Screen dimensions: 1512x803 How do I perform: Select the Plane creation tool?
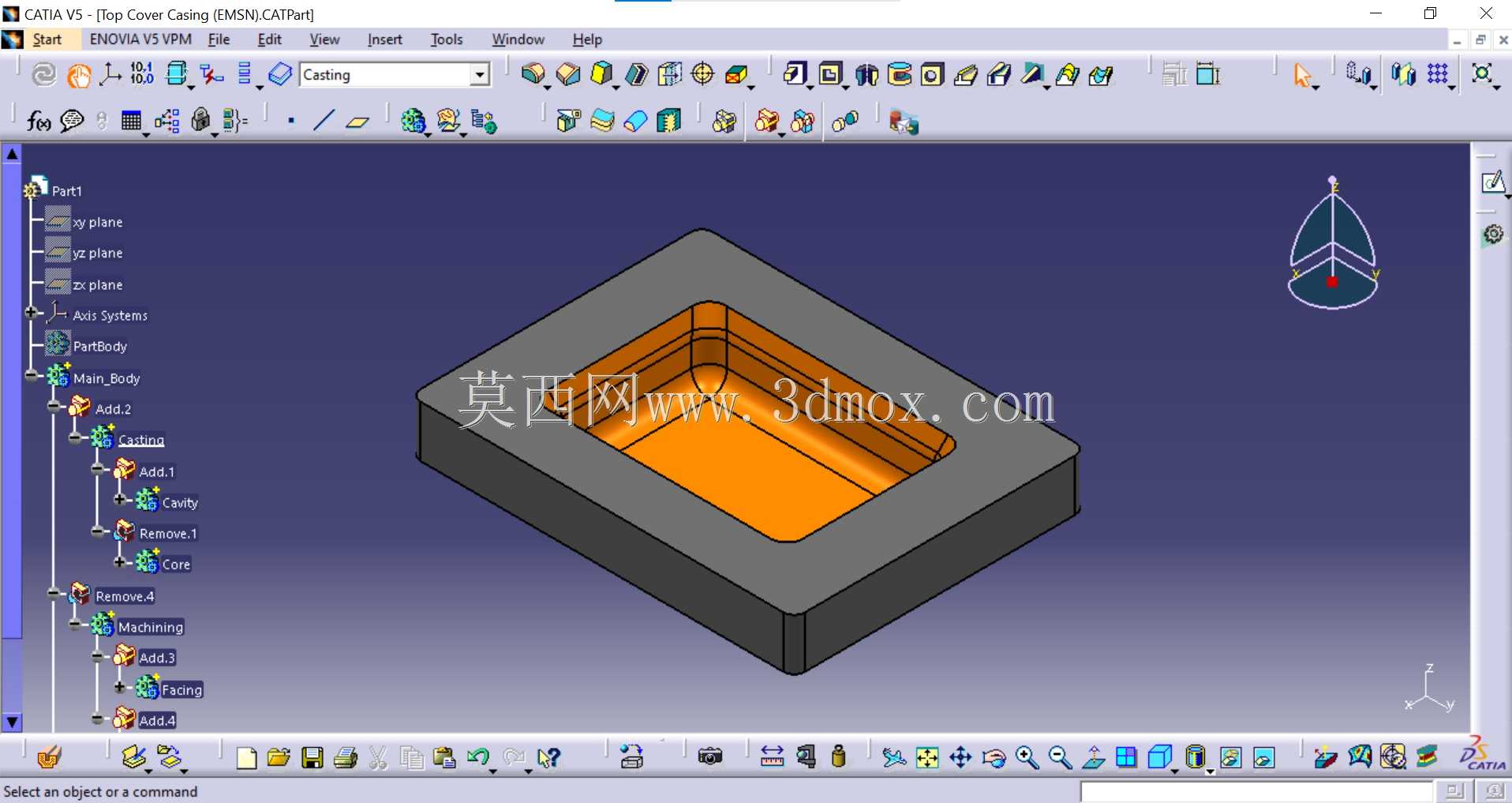pos(357,122)
